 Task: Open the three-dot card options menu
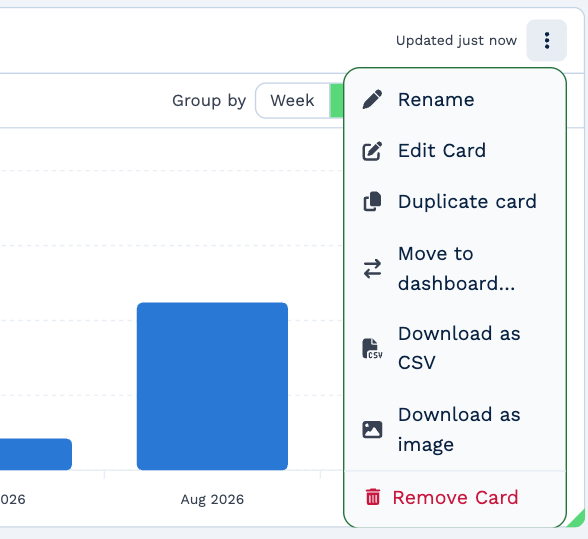(546, 41)
